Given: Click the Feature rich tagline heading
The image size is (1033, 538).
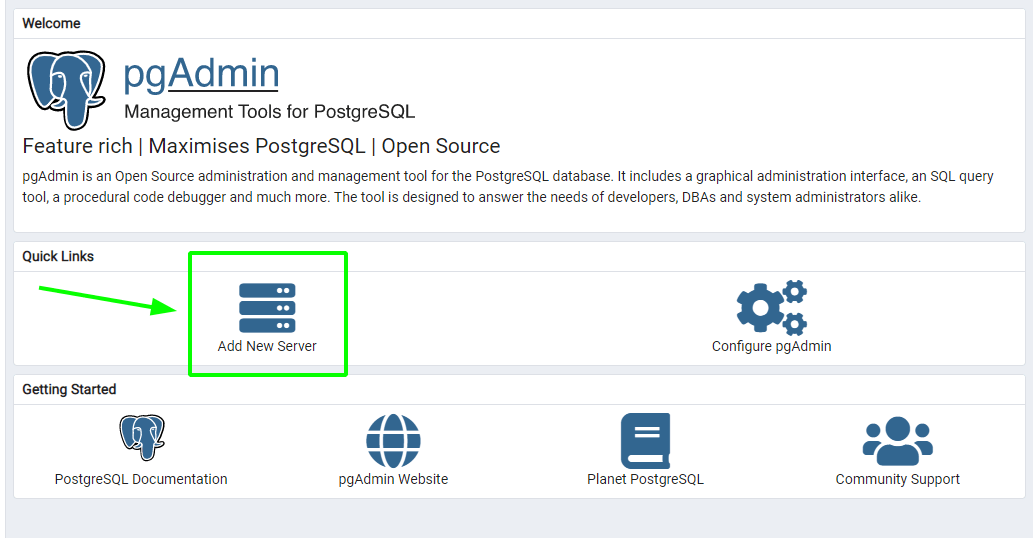Looking at the screenshot, I should point(261,146).
